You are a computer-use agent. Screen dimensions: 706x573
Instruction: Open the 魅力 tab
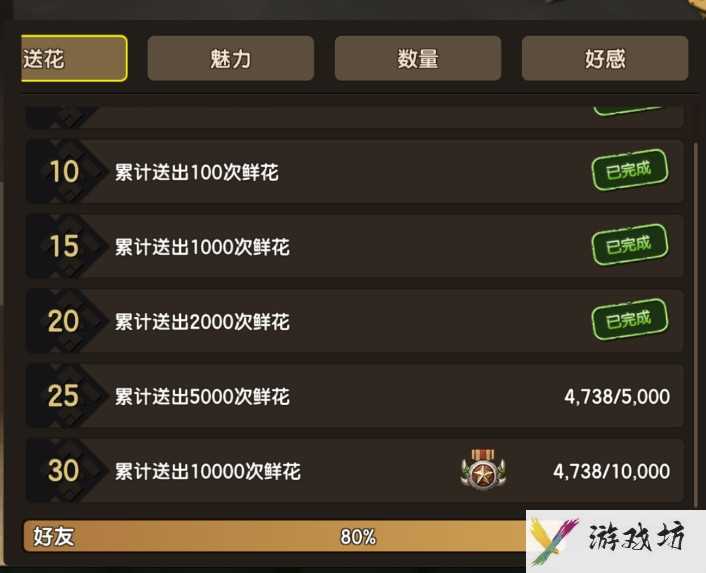pos(231,59)
